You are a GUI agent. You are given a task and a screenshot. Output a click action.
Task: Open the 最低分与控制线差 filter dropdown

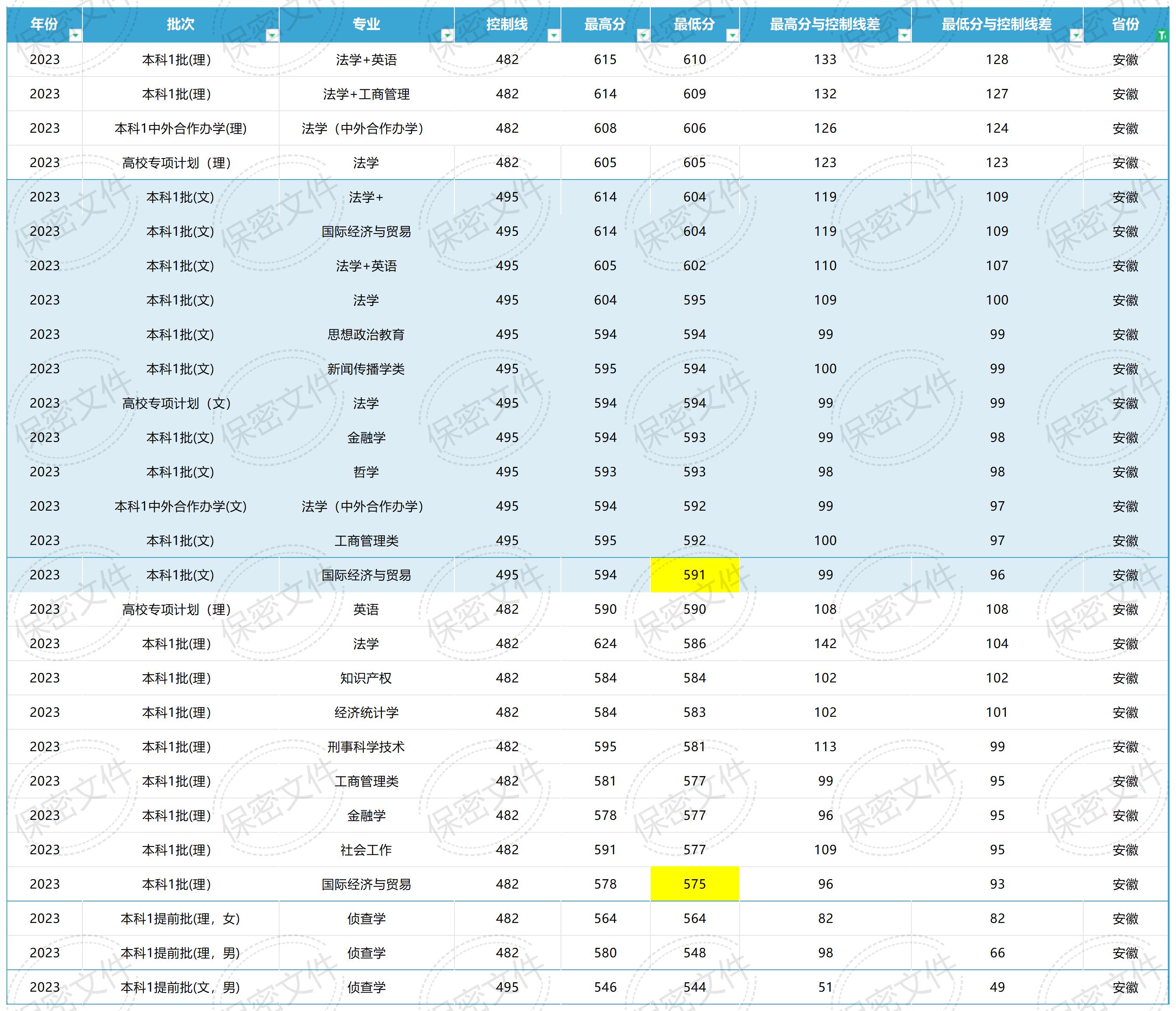(1075, 35)
